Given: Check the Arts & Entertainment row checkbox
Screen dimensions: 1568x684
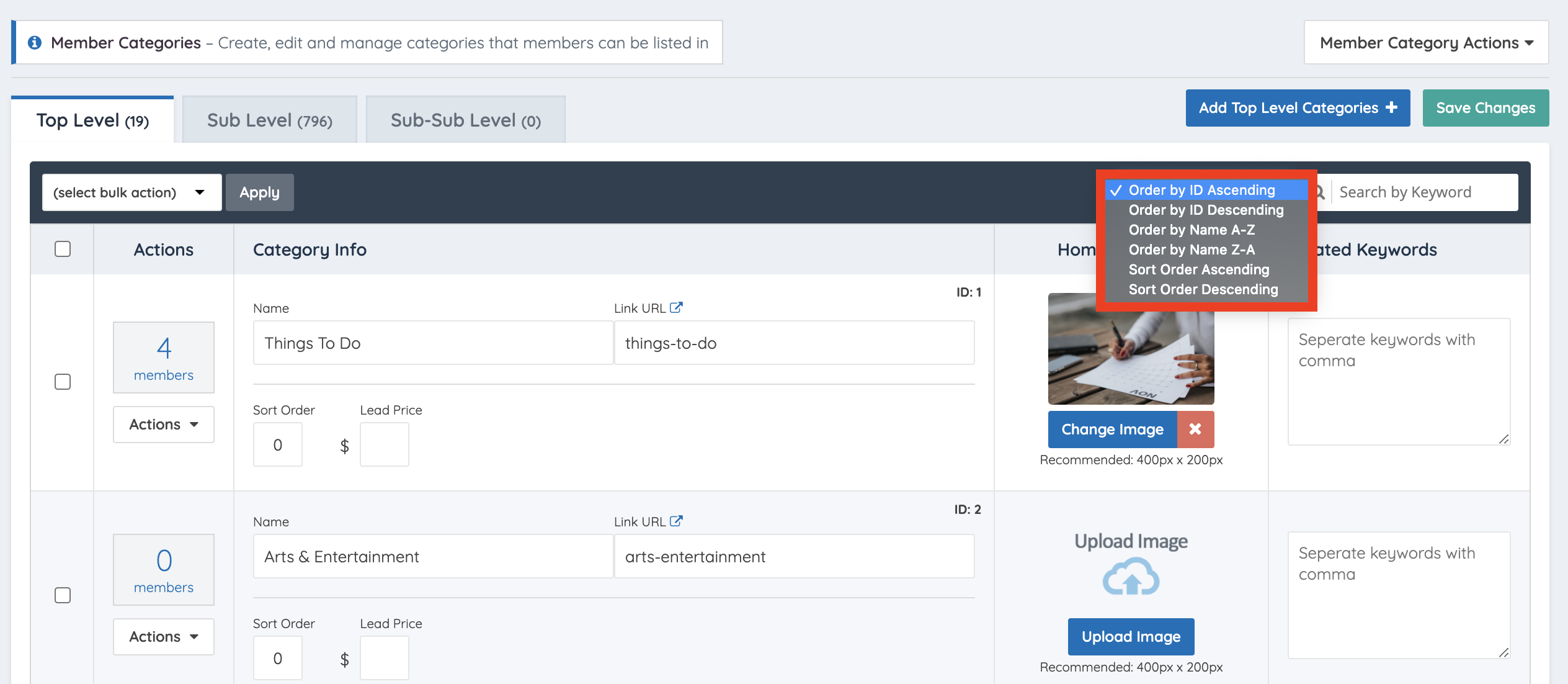Looking at the screenshot, I should coord(63,595).
